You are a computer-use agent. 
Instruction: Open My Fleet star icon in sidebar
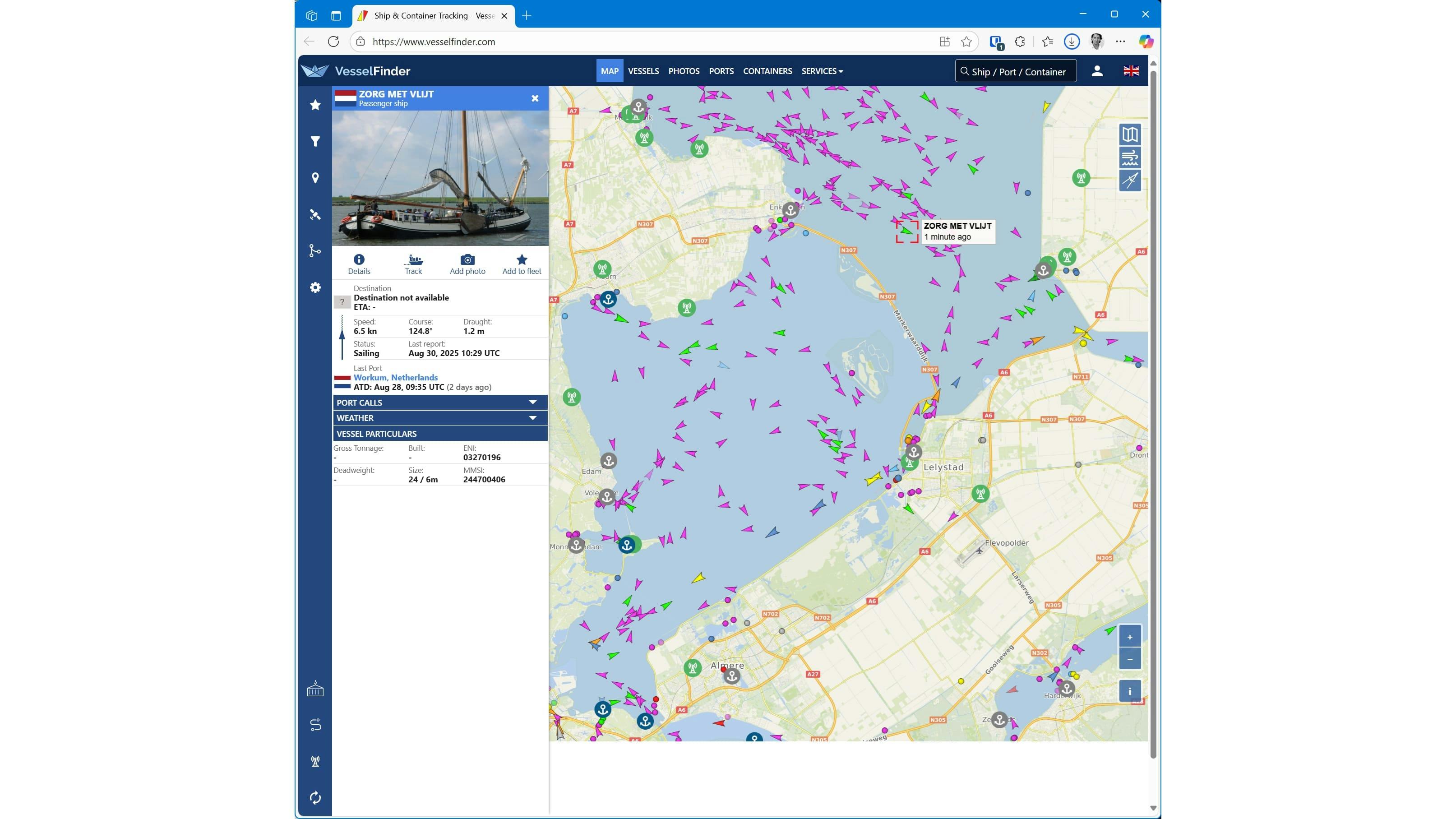tap(315, 105)
